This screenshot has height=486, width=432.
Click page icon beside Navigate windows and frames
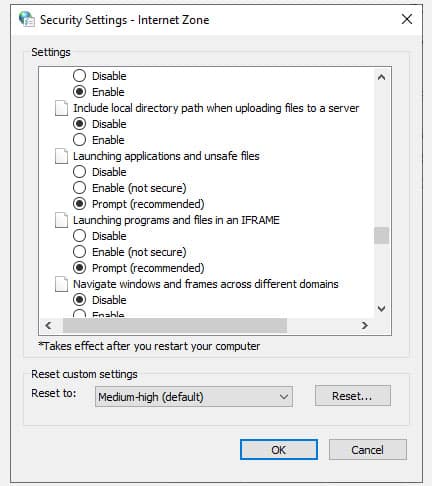61,284
